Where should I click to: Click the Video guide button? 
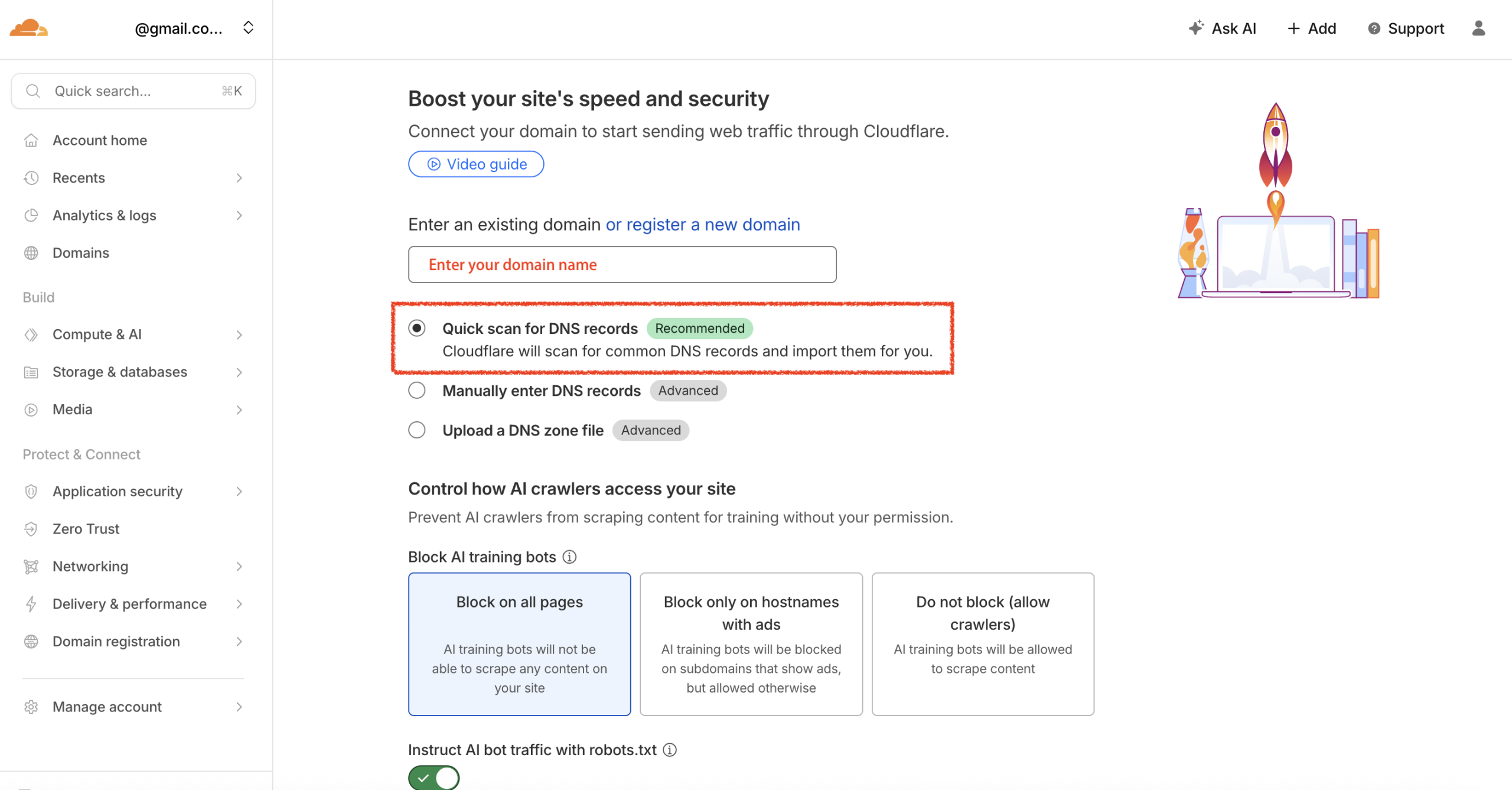[x=476, y=164]
